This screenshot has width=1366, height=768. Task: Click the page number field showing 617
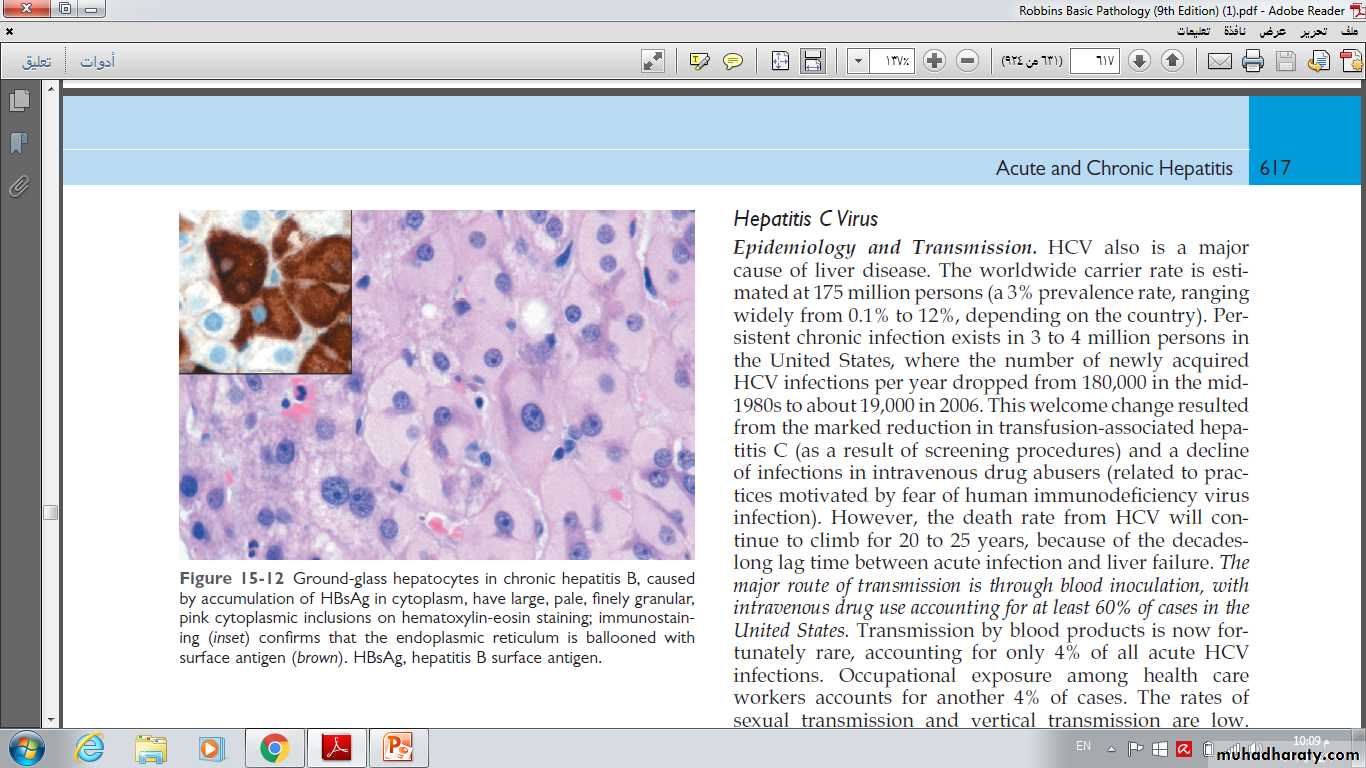point(1094,61)
